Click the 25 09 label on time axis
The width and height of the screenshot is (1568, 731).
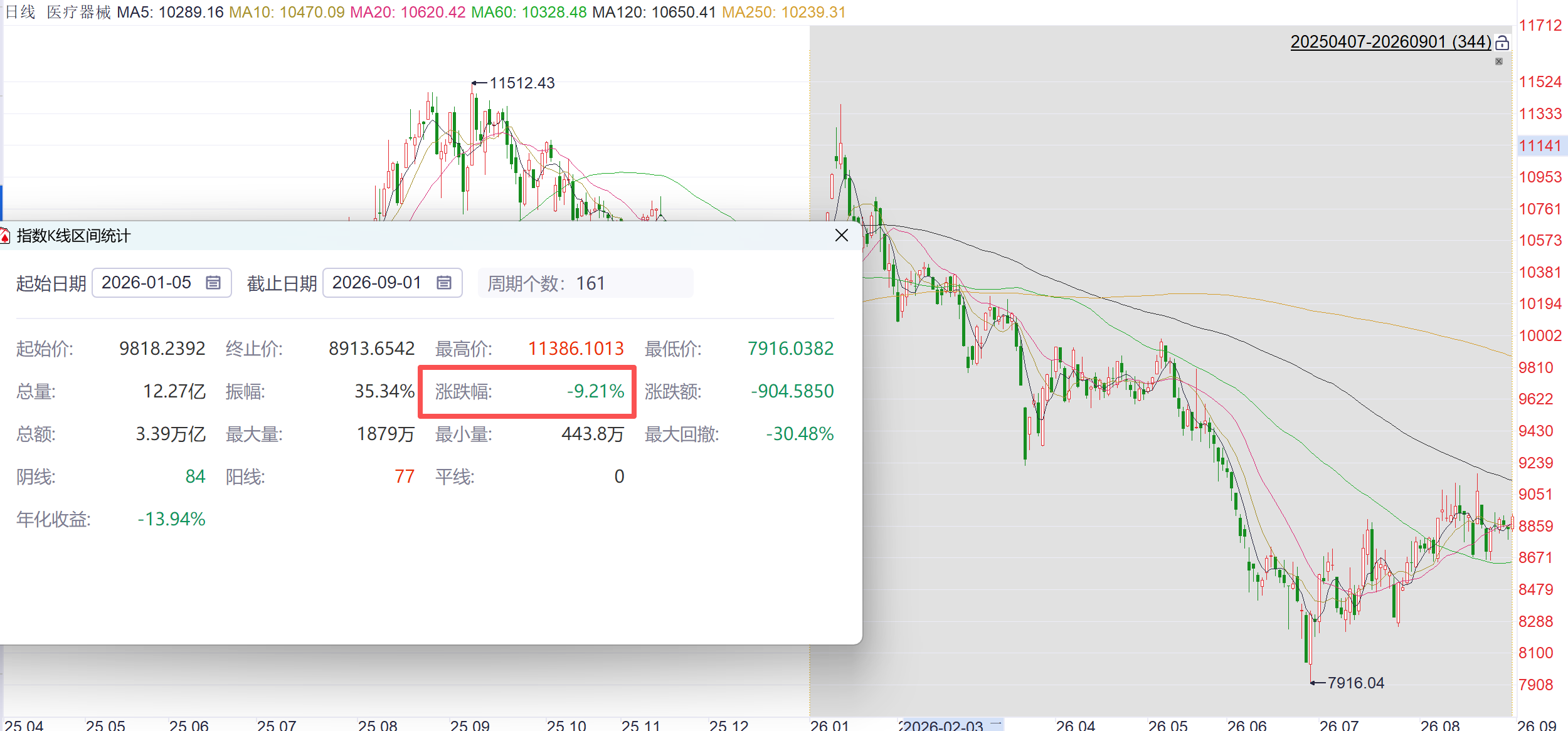pyautogui.click(x=469, y=725)
